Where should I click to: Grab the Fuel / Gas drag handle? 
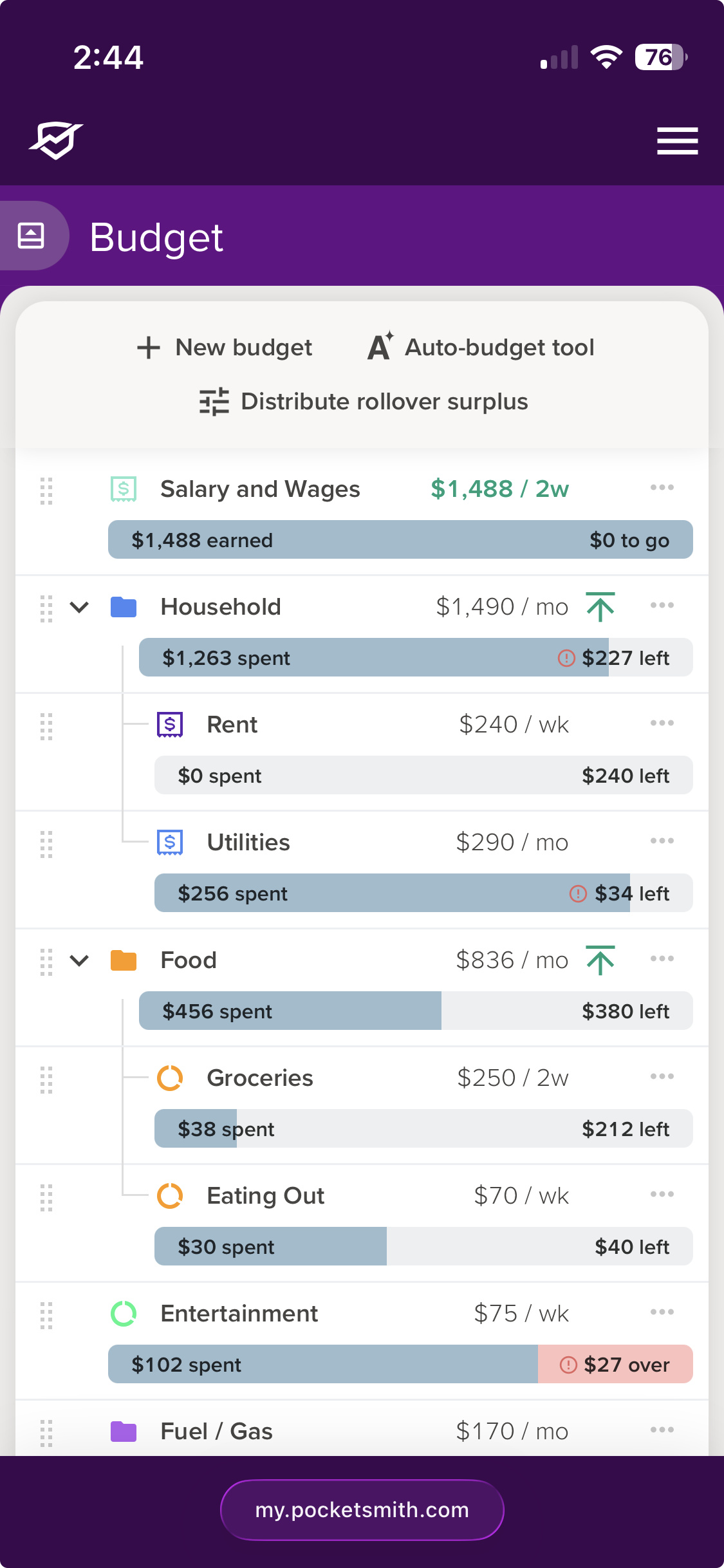(x=46, y=1433)
